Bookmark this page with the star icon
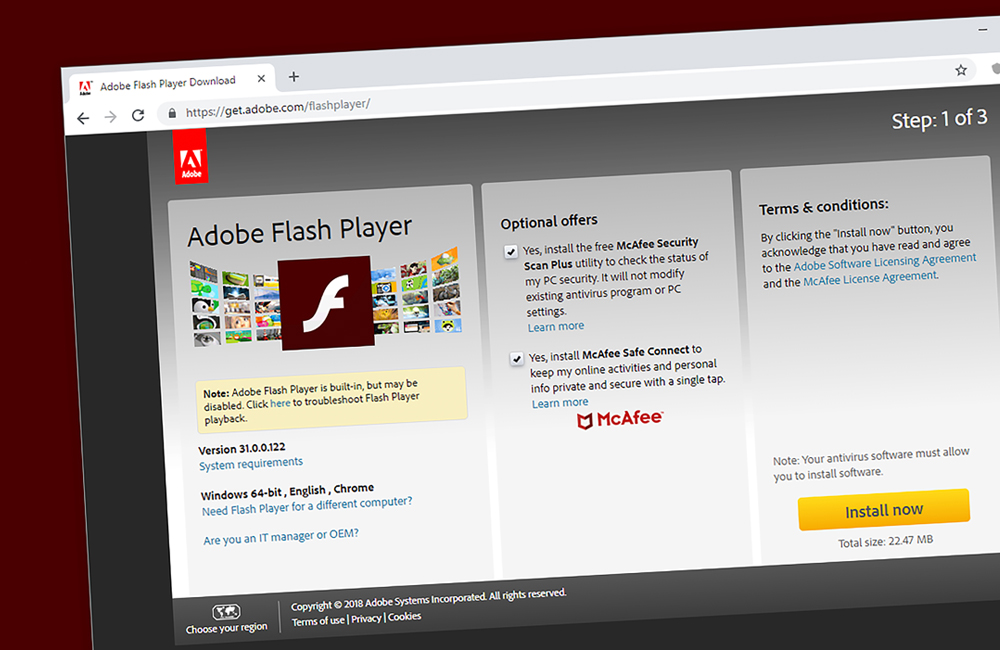This screenshot has width=1000, height=650. (960, 70)
